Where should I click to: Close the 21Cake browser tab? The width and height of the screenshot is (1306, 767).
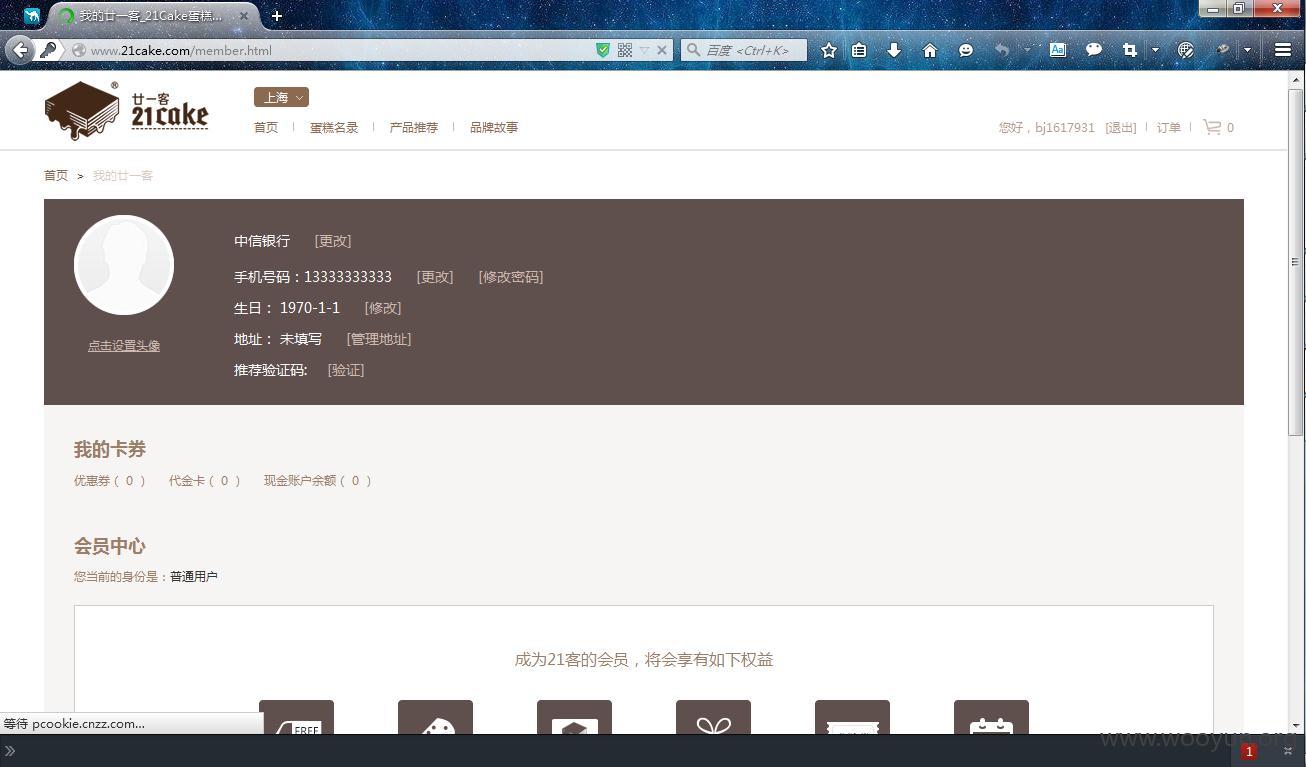[x=243, y=16]
